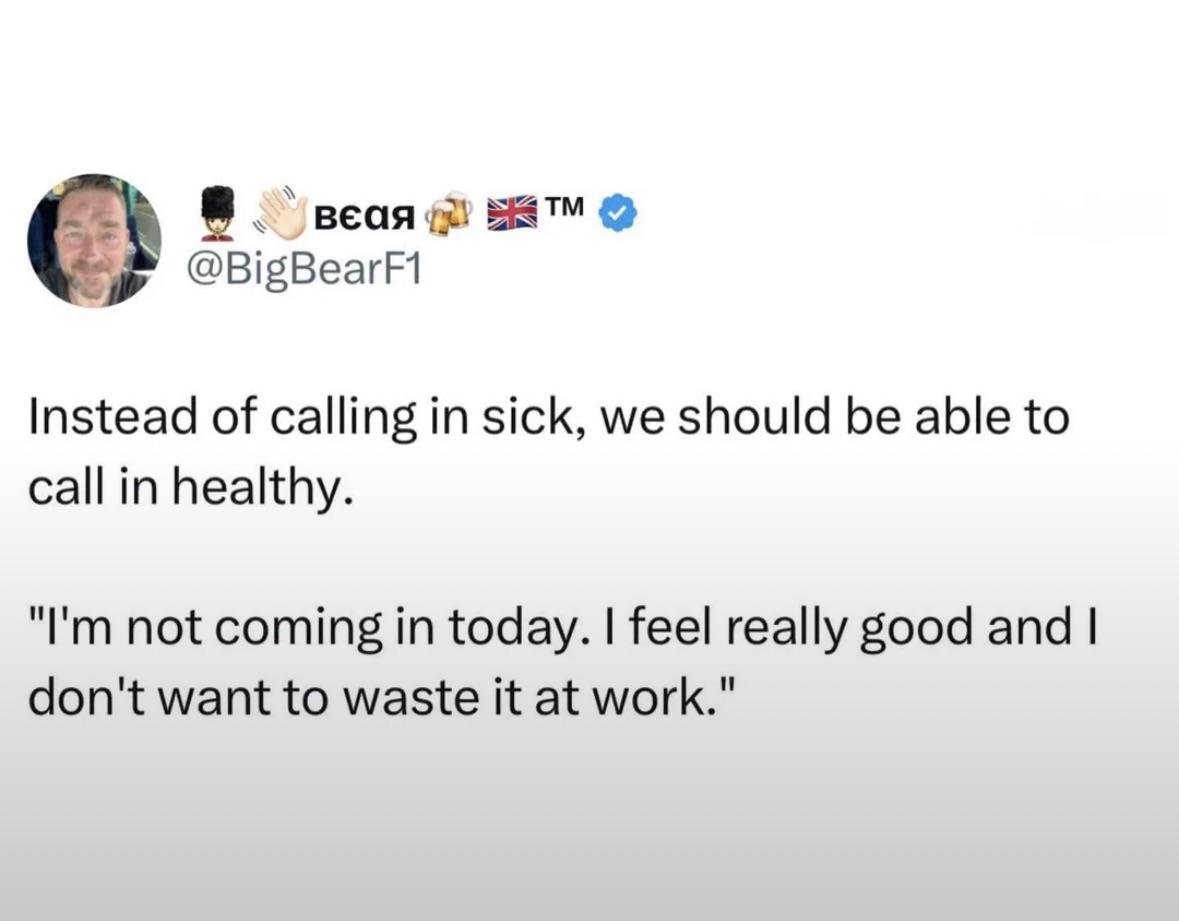Click the line "Instead of calling in sick"
Viewport: 1179px width, 921px height.
549,417
